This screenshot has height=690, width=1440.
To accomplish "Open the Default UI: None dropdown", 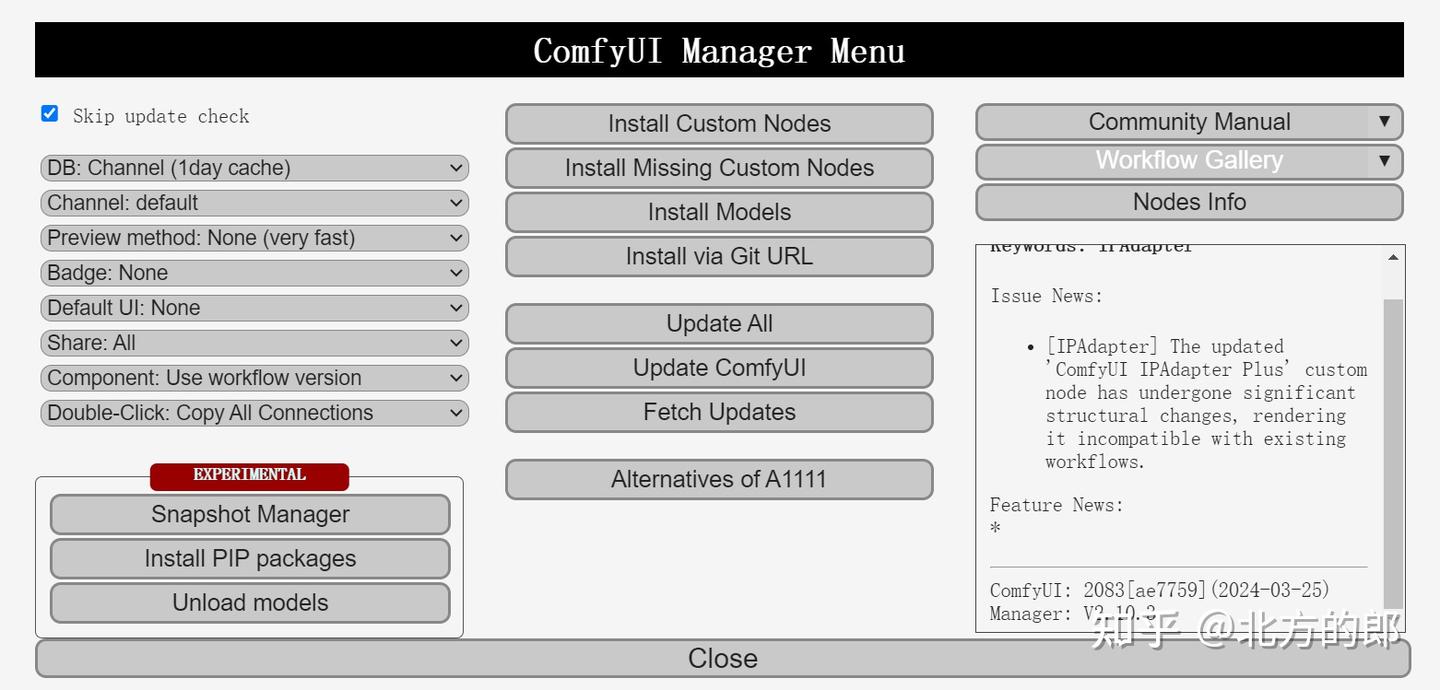I will (255, 308).
